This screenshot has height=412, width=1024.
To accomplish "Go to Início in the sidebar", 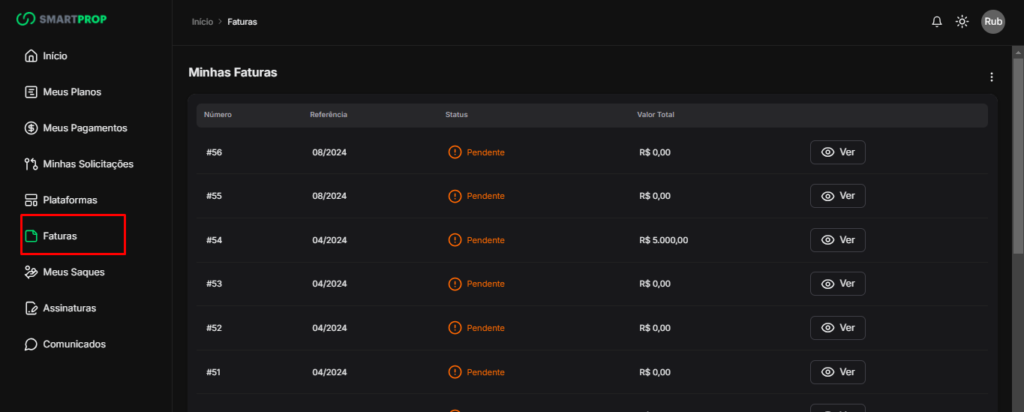I will coord(54,56).
